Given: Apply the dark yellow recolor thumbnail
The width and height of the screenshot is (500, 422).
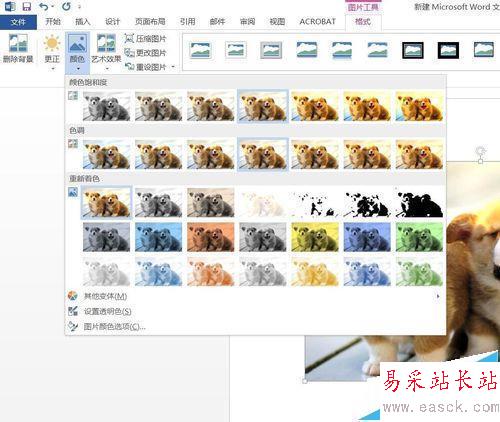Looking at the screenshot, I should click(x=315, y=237).
